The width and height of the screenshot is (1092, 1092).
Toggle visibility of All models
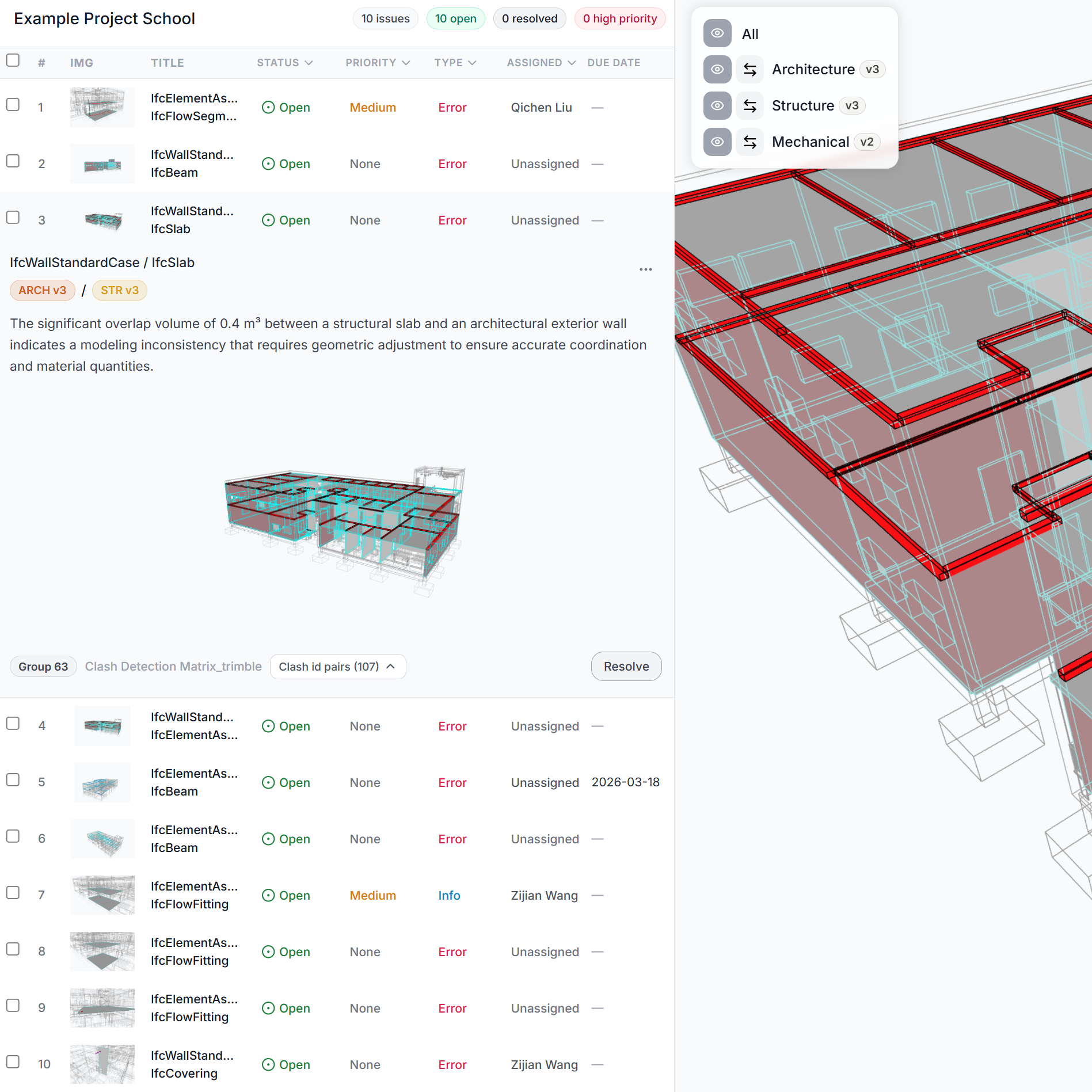click(717, 33)
